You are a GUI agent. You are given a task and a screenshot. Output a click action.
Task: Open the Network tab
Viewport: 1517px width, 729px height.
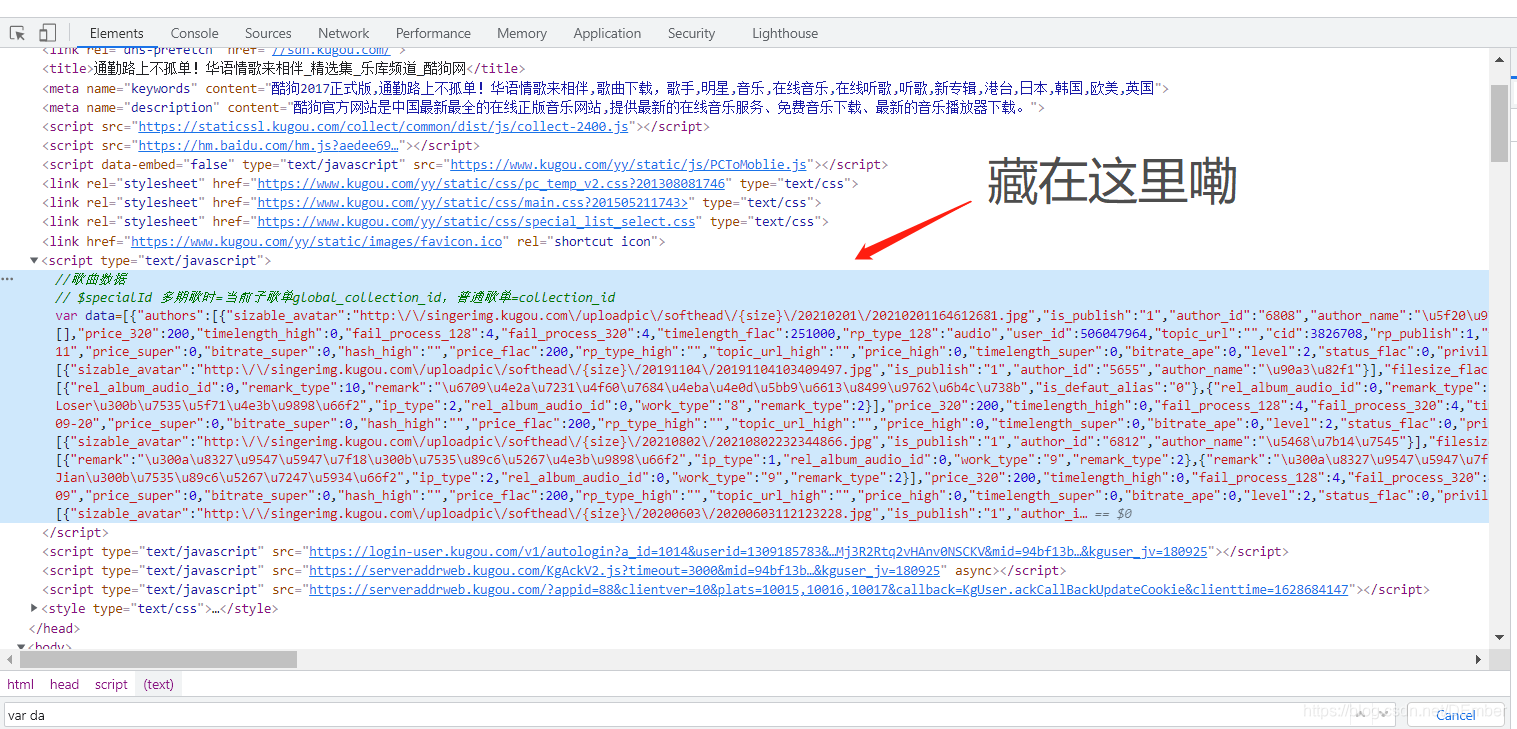point(344,33)
